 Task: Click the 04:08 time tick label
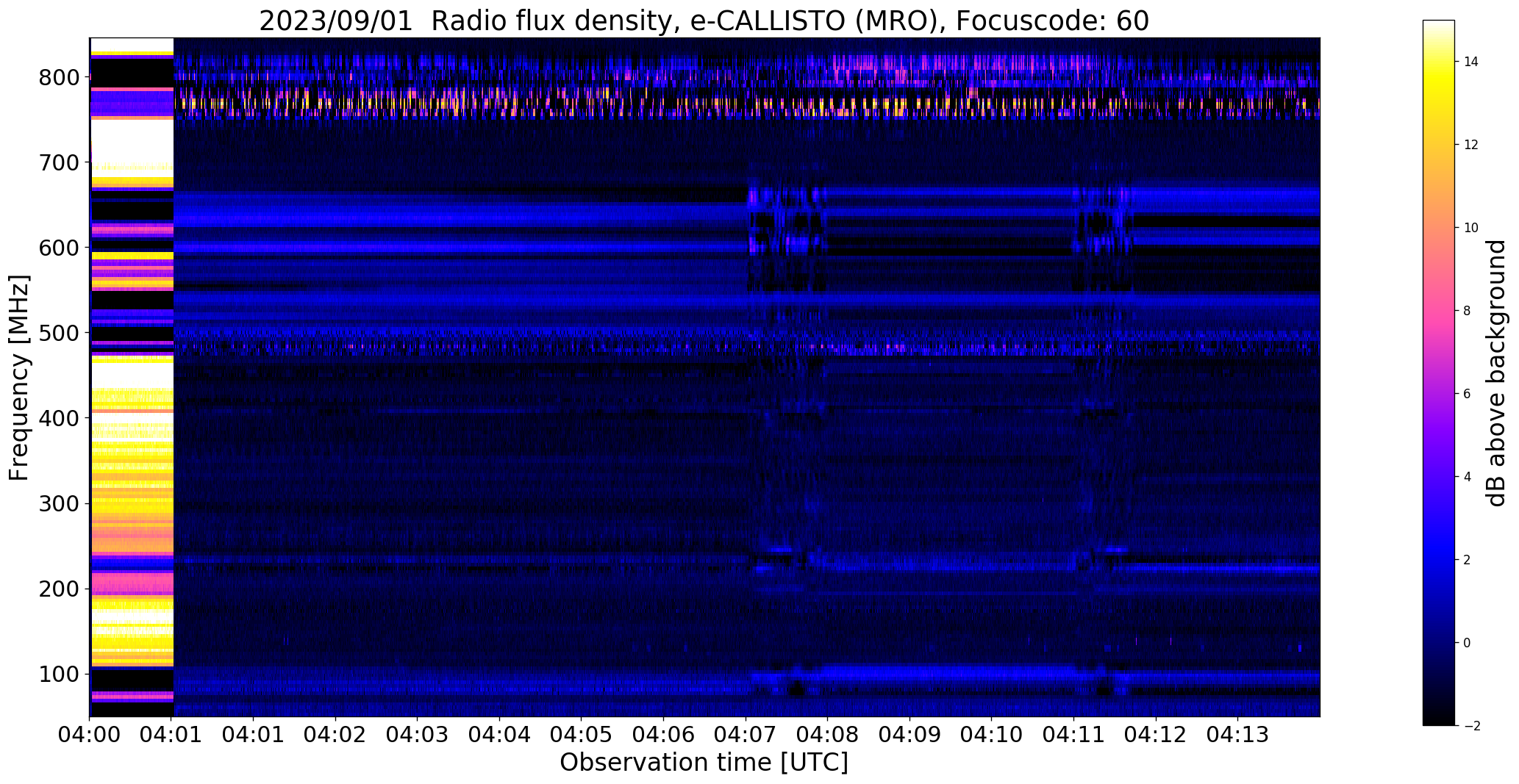click(x=828, y=735)
